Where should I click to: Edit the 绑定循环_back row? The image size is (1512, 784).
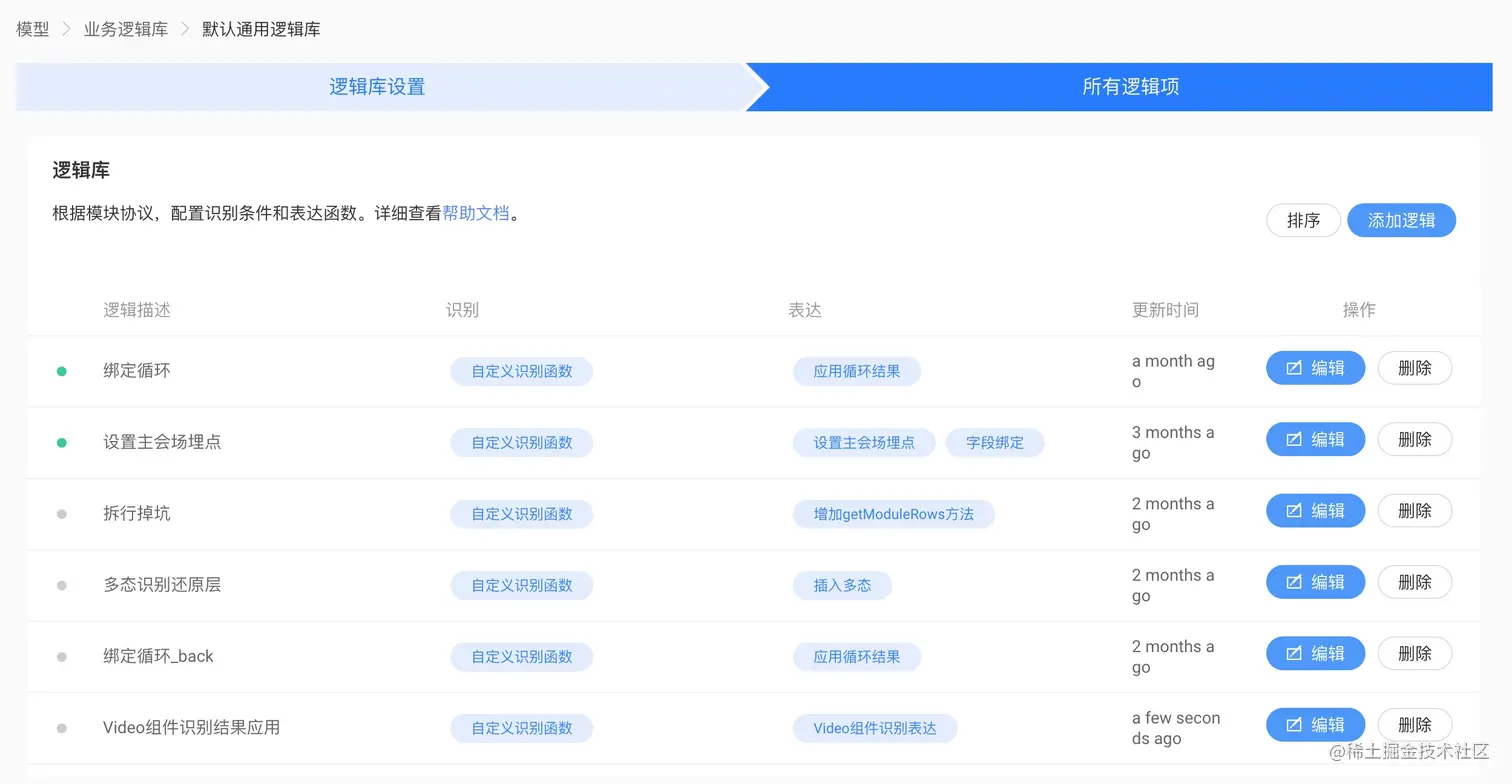click(x=1315, y=653)
